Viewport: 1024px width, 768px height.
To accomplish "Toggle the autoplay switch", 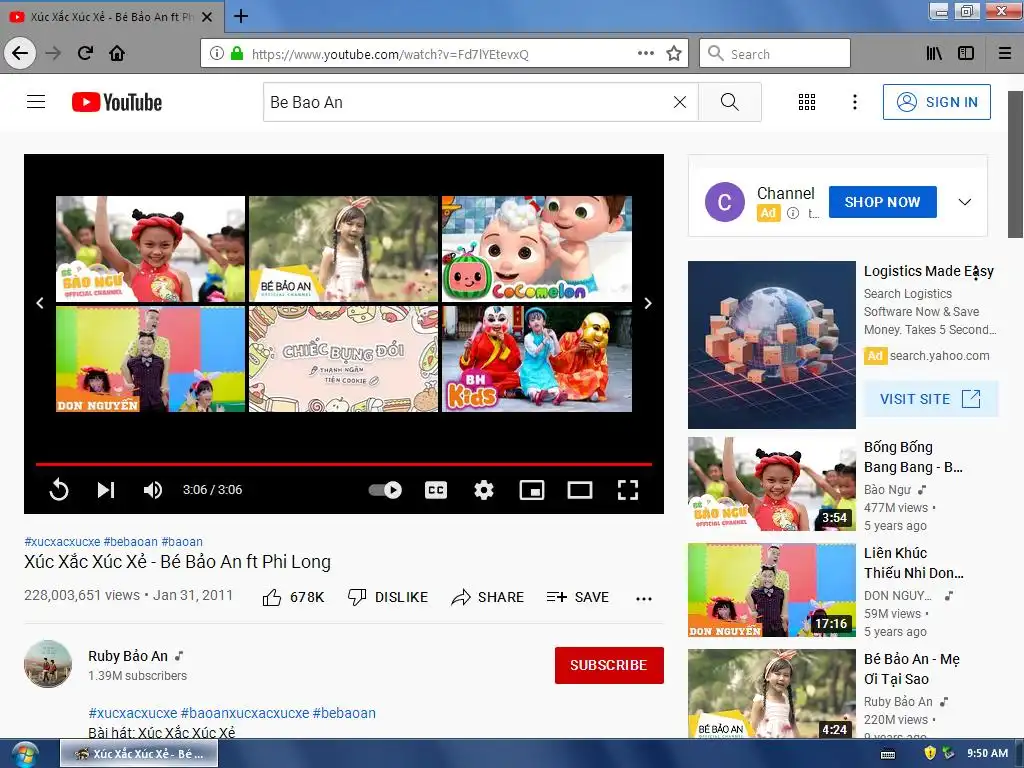I will pos(385,490).
